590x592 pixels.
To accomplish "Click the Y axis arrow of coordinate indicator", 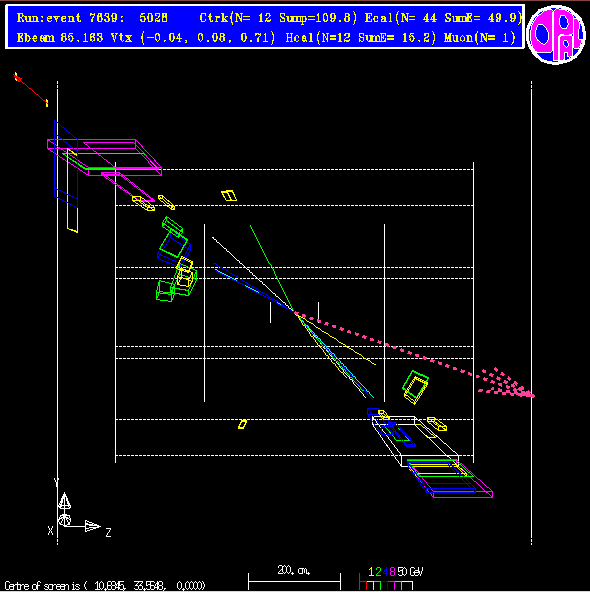I will 64,501.
